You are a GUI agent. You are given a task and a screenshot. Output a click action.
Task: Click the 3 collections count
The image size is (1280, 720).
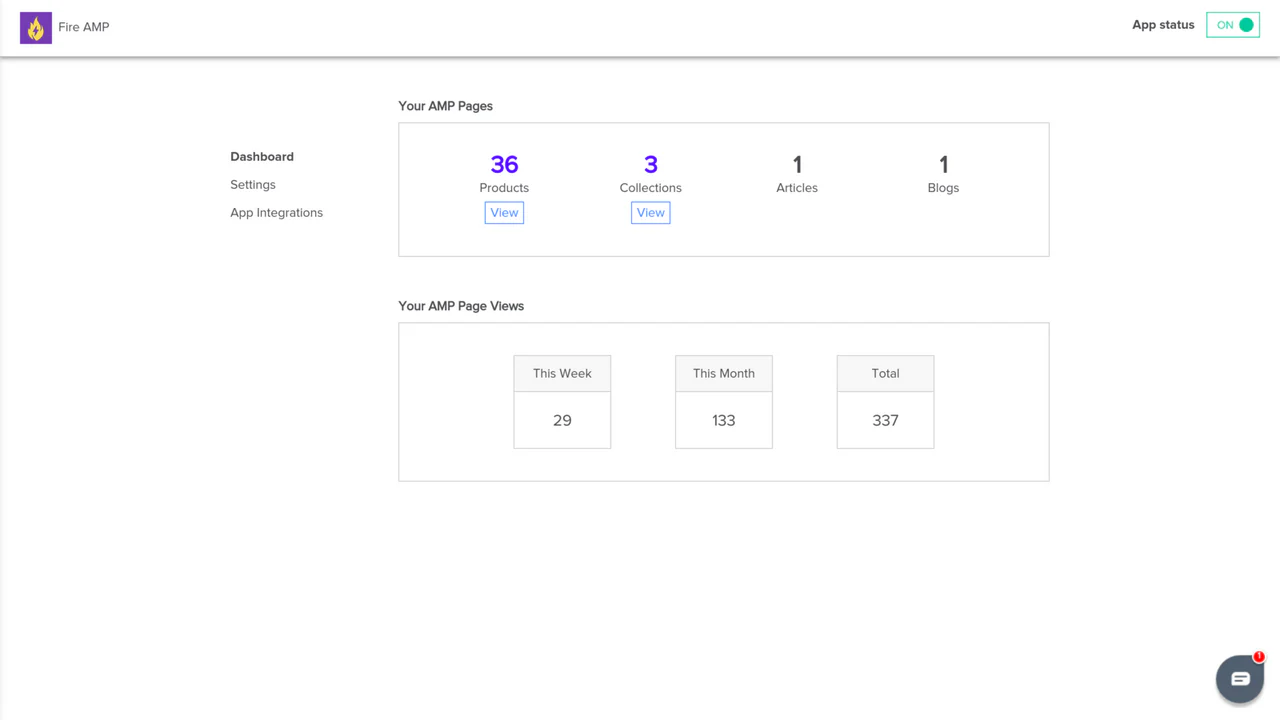[x=650, y=164]
